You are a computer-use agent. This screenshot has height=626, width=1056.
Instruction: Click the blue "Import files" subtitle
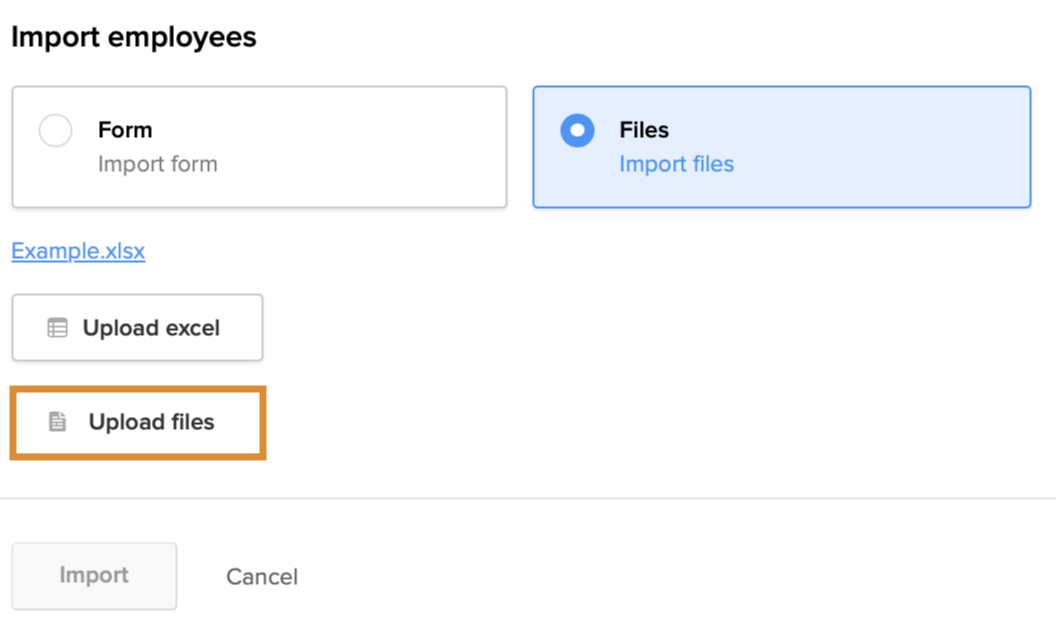[676, 164]
